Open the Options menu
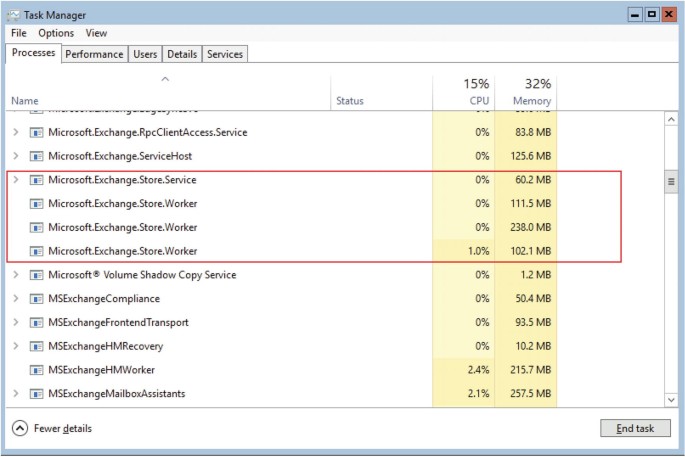 [x=56, y=33]
